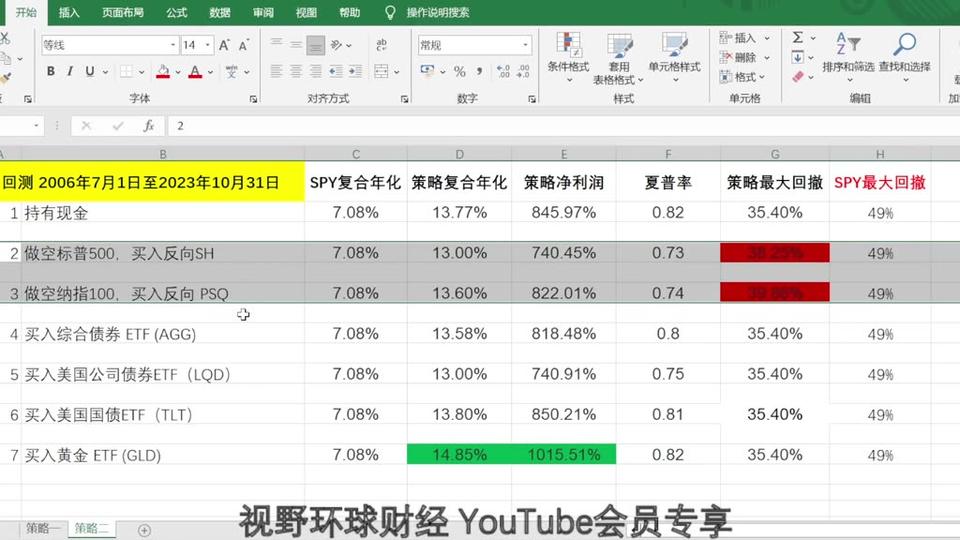Open the underline style dropdown arrow

pyautogui.click(x=105, y=72)
